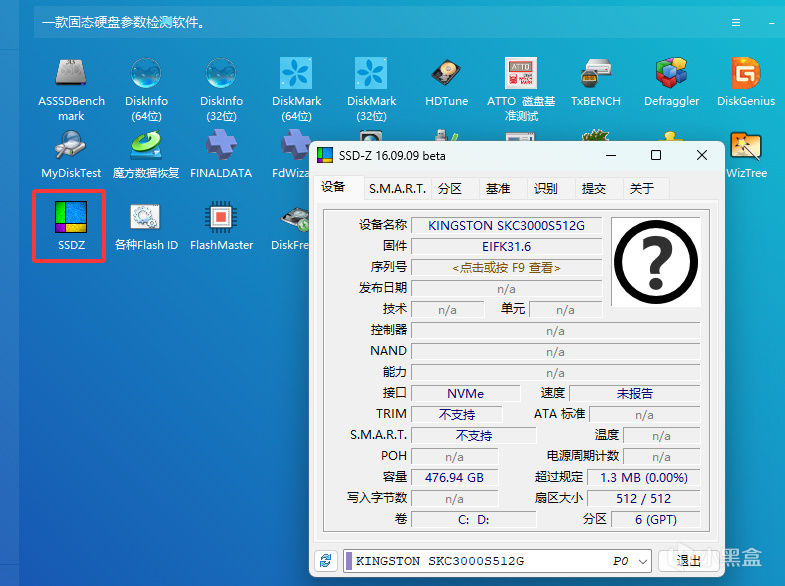Click the SSD-Z refresh icon button
785x586 pixels.
click(326, 560)
